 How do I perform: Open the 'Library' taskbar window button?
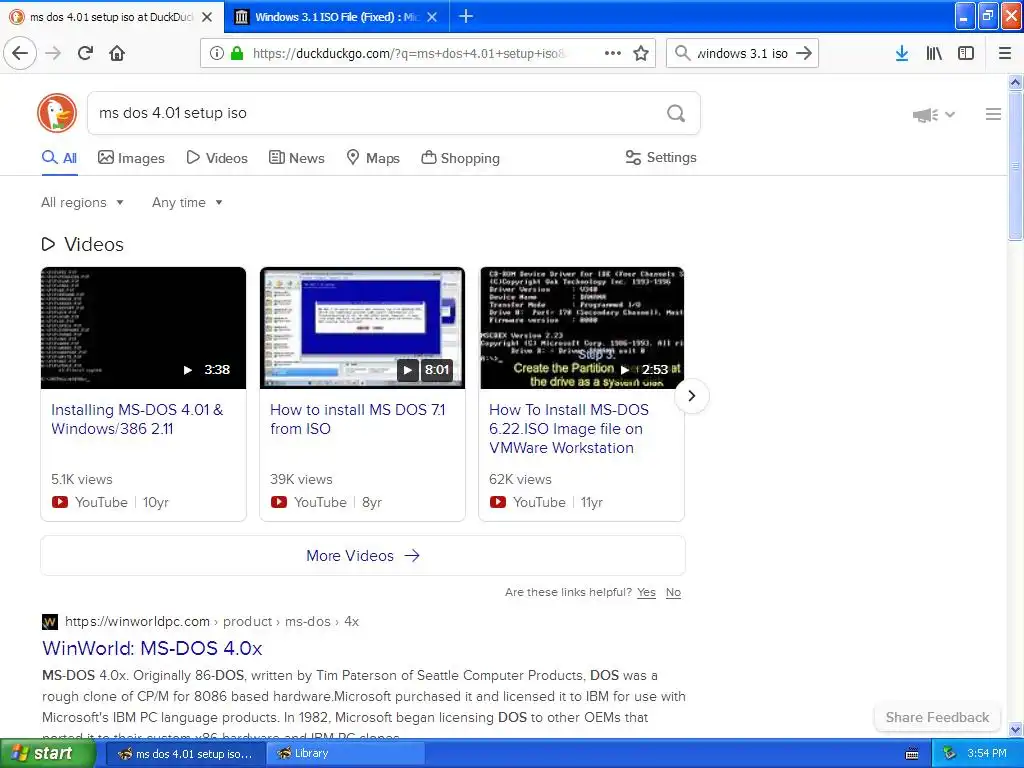[x=345, y=754]
